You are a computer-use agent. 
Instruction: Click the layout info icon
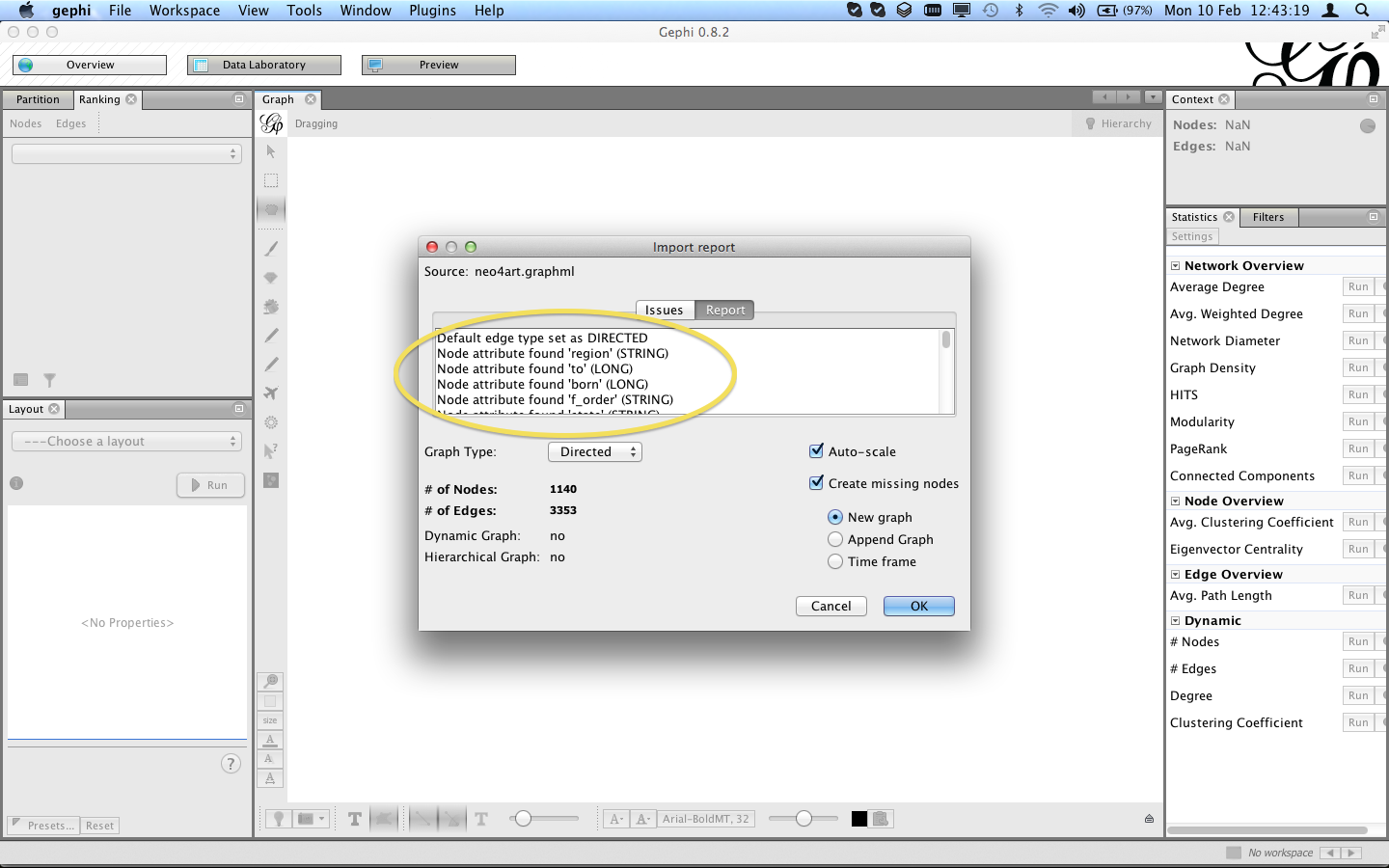pos(16,483)
